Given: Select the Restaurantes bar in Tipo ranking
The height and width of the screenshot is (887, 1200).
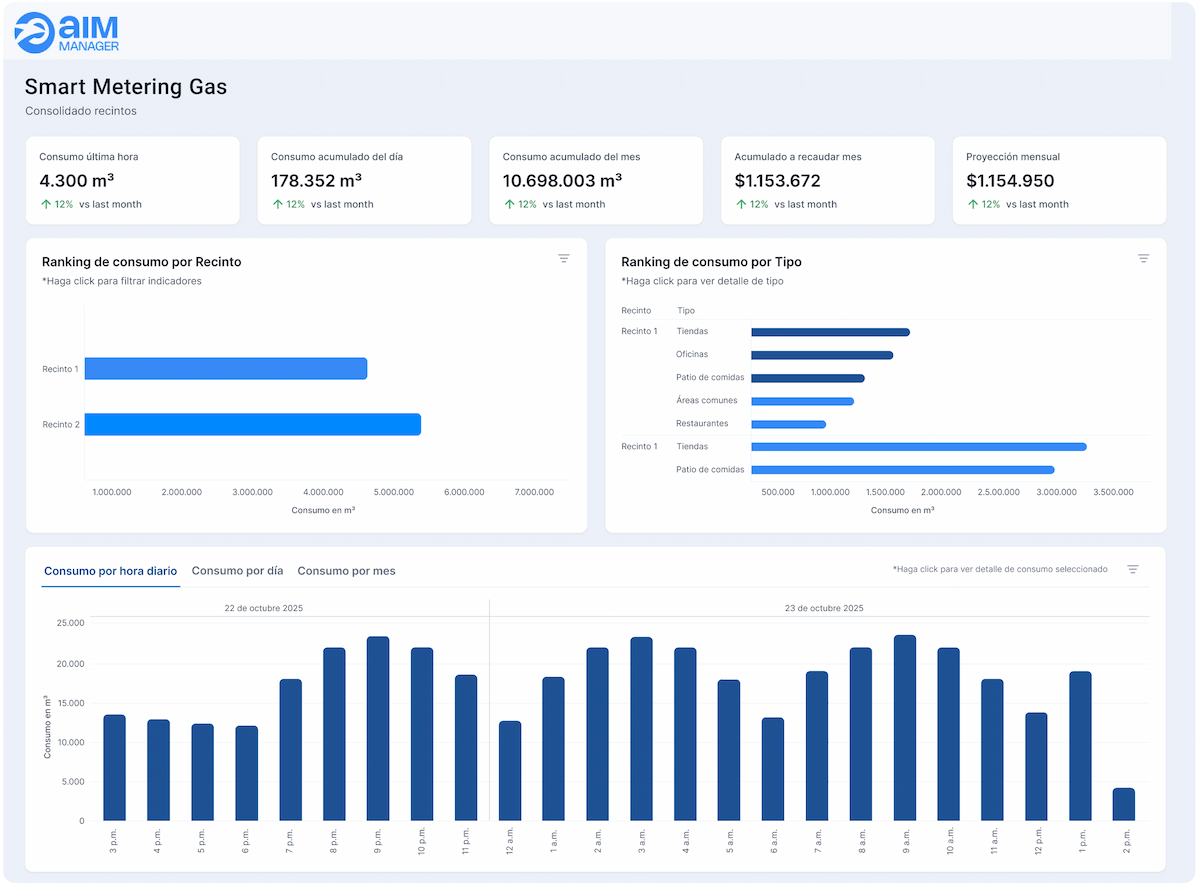Looking at the screenshot, I should (x=788, y=424).
